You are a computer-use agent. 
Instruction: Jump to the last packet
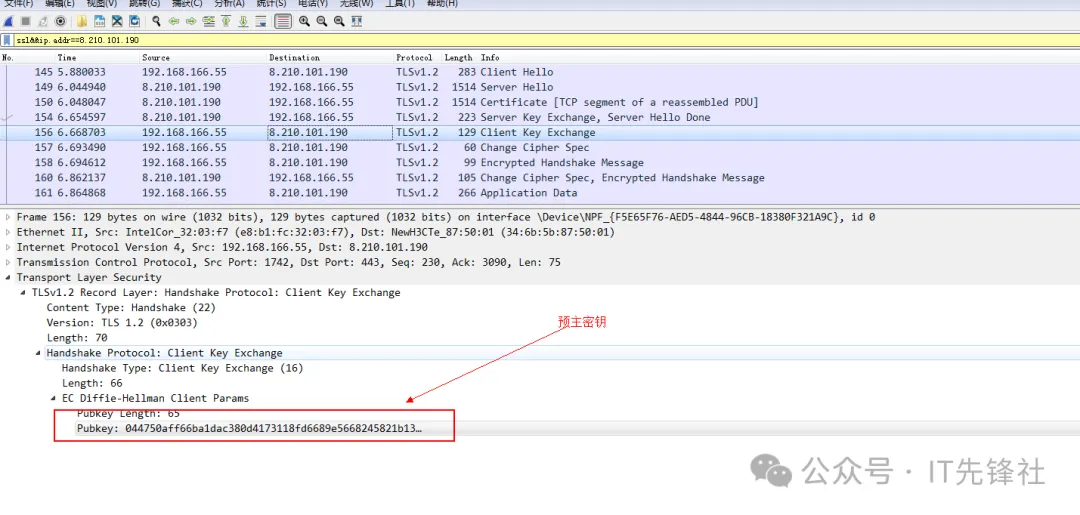[x=243, y=21]
